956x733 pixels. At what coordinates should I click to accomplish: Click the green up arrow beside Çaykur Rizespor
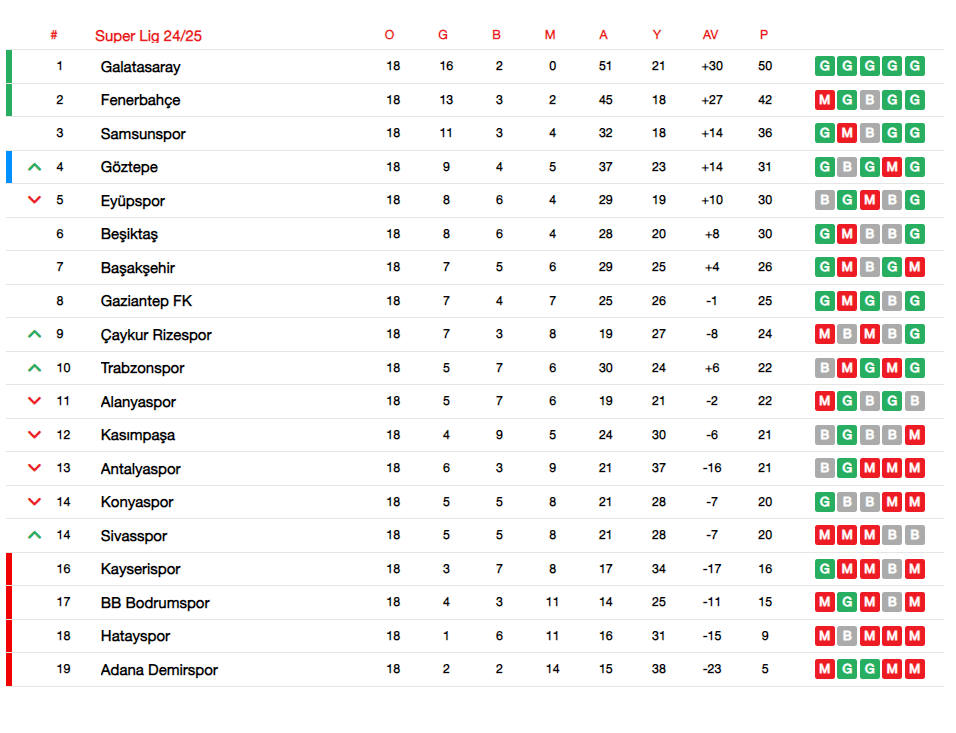[x=35, y=334]
